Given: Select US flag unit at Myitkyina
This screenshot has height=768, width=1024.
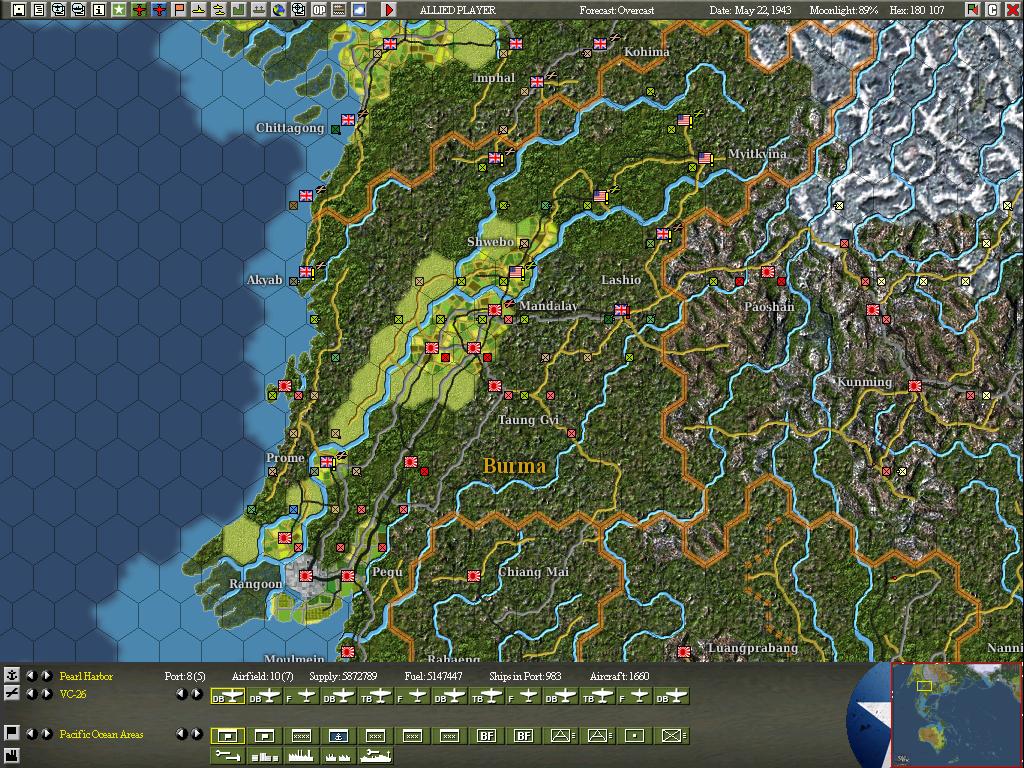Looking at the screenshot, I should point(705,157).
